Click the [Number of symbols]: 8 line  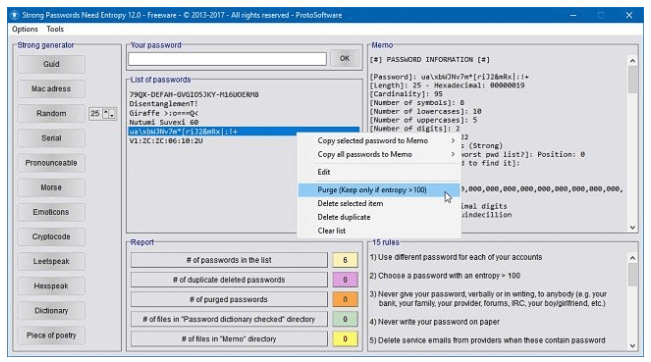point(417,103)
